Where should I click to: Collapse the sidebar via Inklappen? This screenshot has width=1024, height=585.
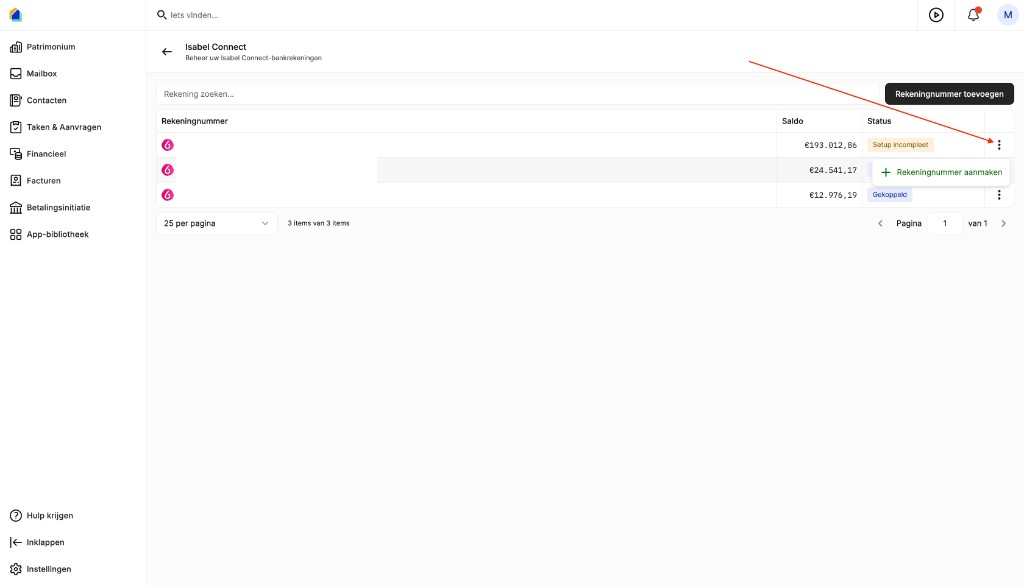point(46,543)
